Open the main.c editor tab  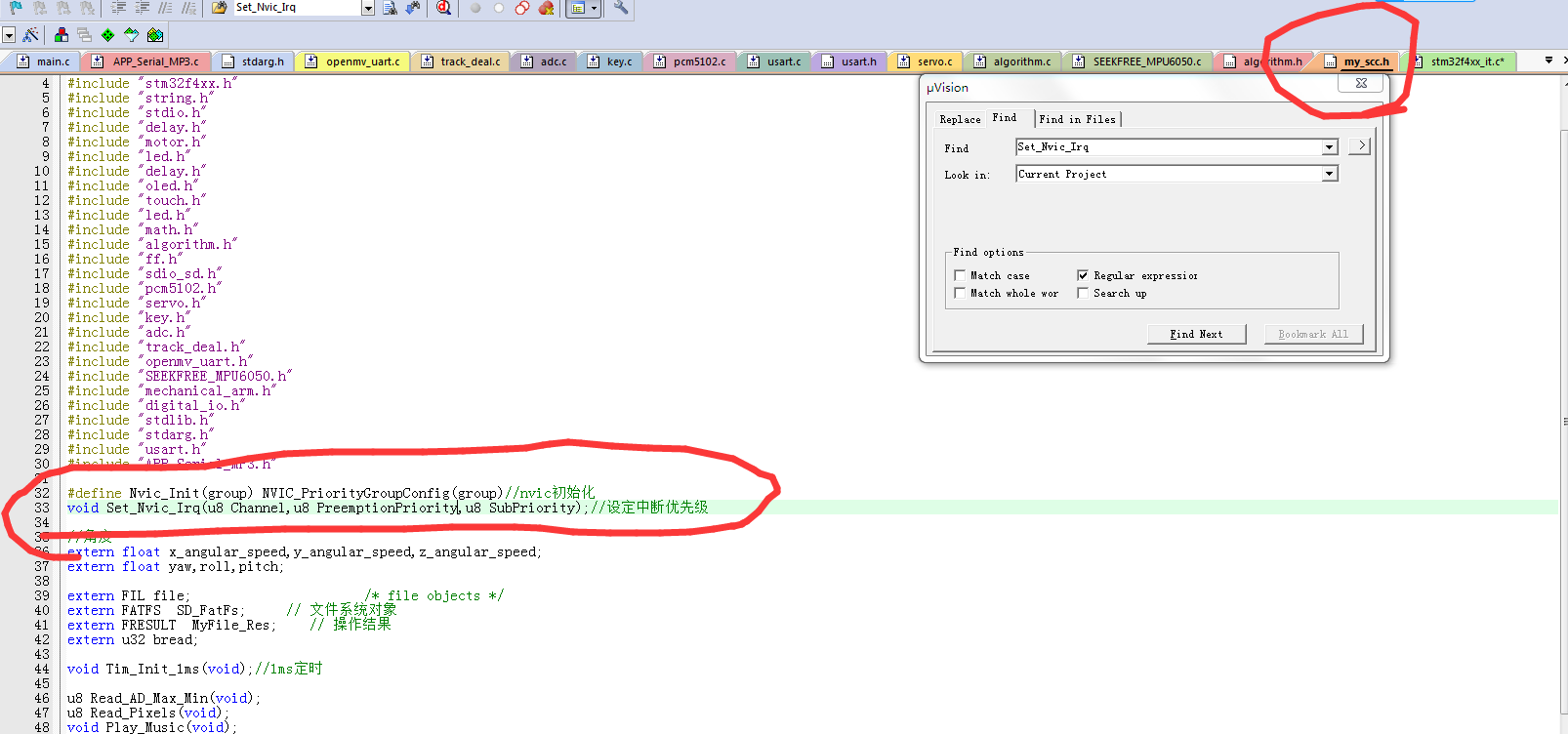(x=44, y=61)
